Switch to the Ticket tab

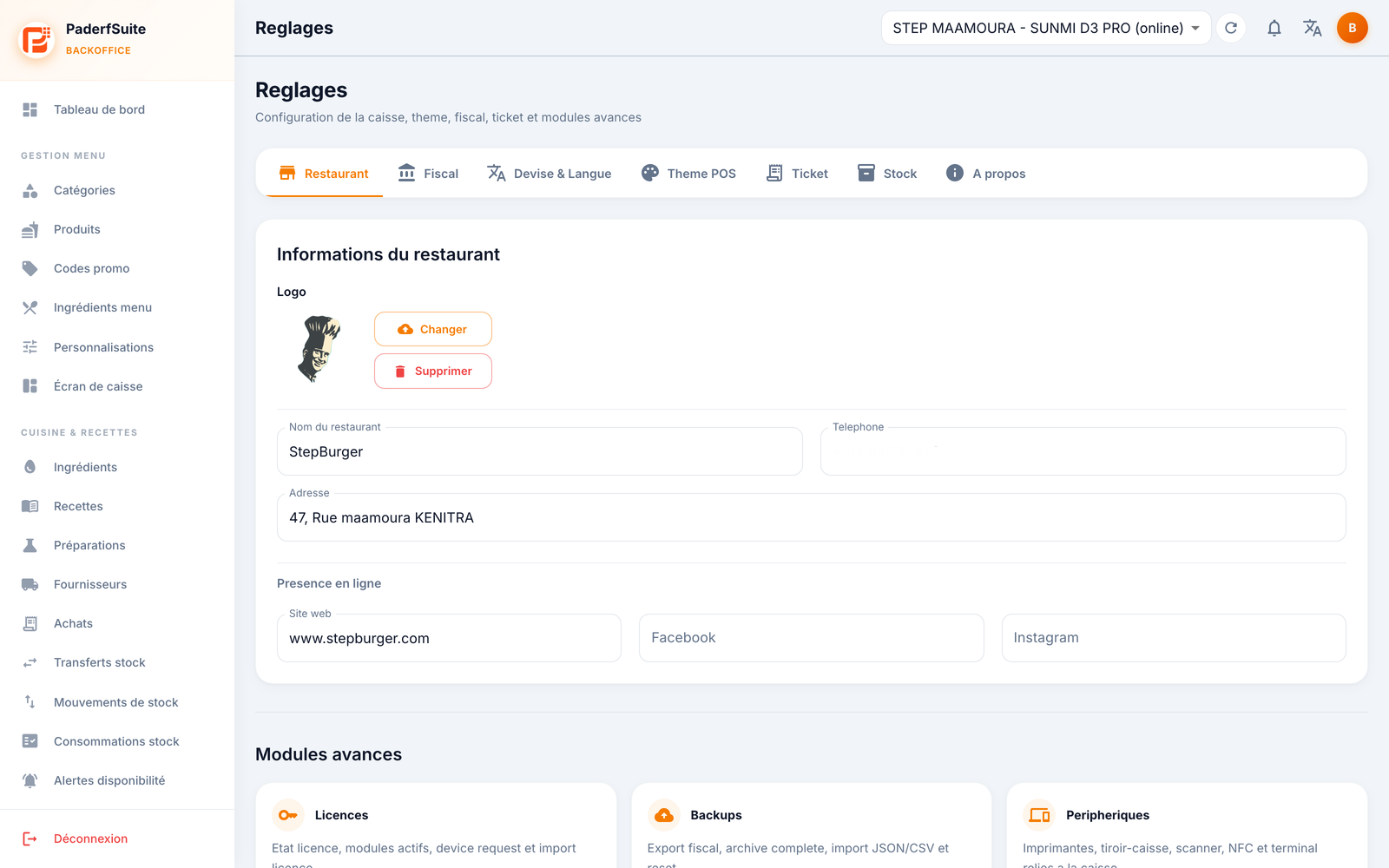pyautogui.click(x=797, y=174)
